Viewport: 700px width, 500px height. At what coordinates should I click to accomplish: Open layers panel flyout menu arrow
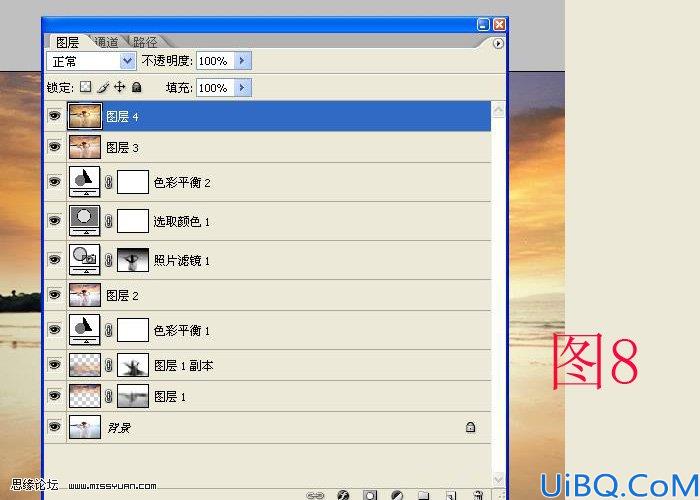tap(498, 43)
